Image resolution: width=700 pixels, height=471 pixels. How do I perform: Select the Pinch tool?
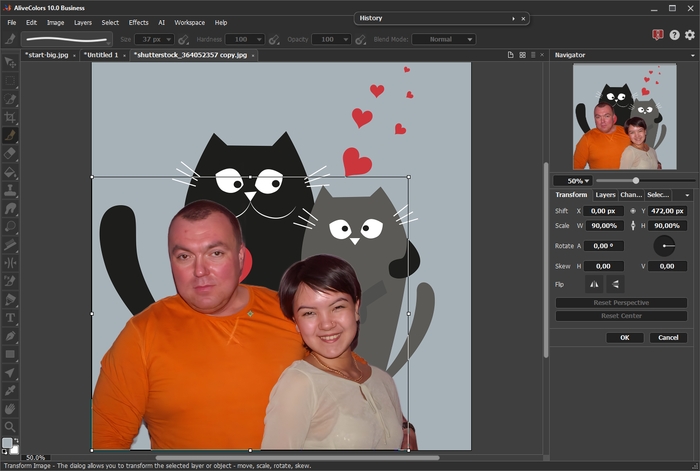point(10,263)
